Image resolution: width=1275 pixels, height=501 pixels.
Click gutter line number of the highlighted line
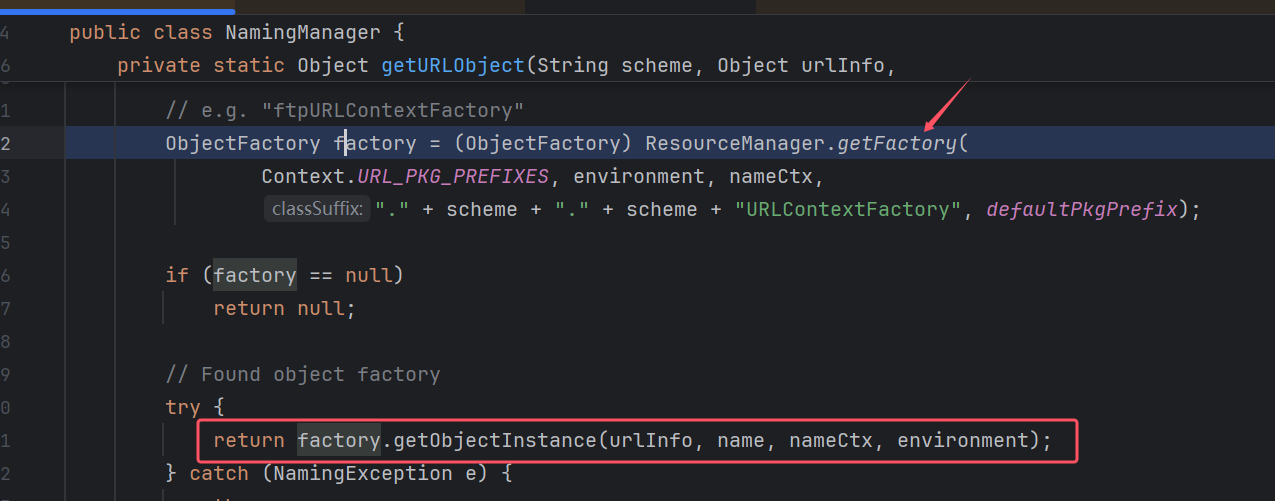point(6,143)
